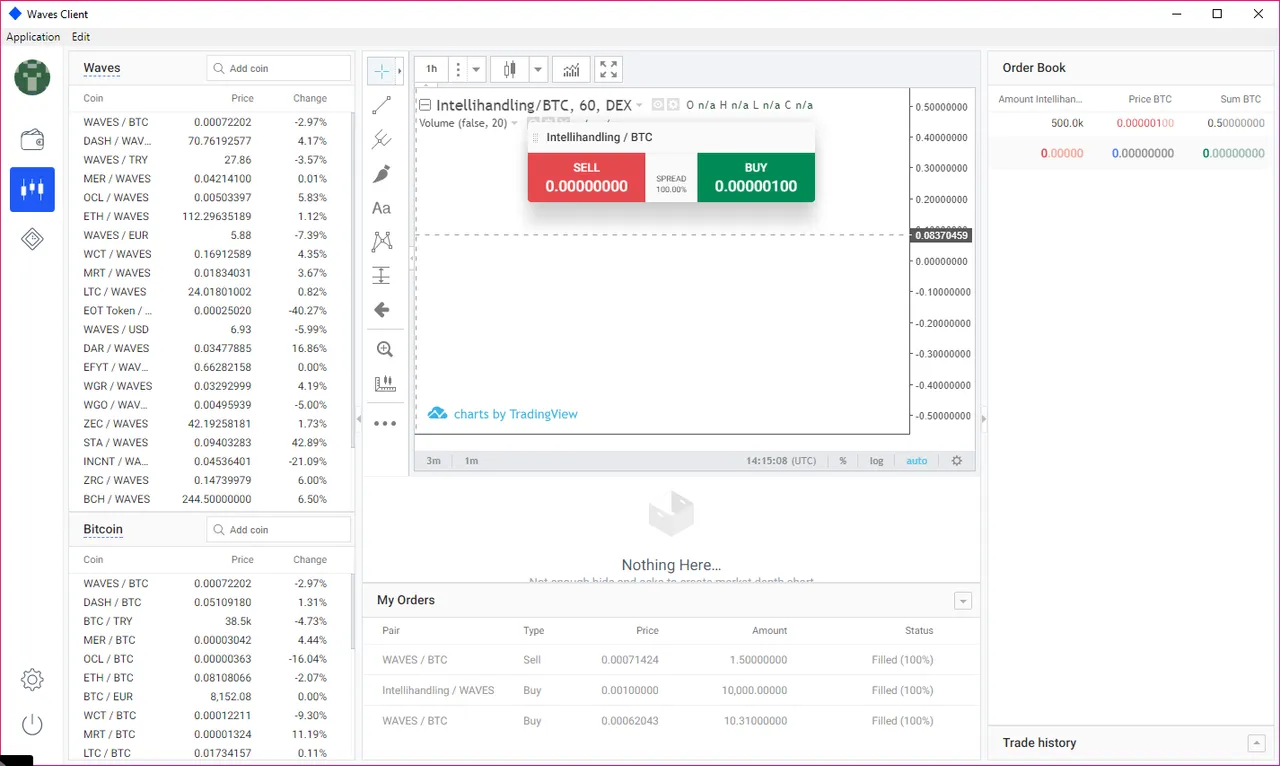Image resolution: width=1280 pixels, height=766 pixels.
Task: Click Bitcoin Add coin search field
Action: [x=279, y=529]
